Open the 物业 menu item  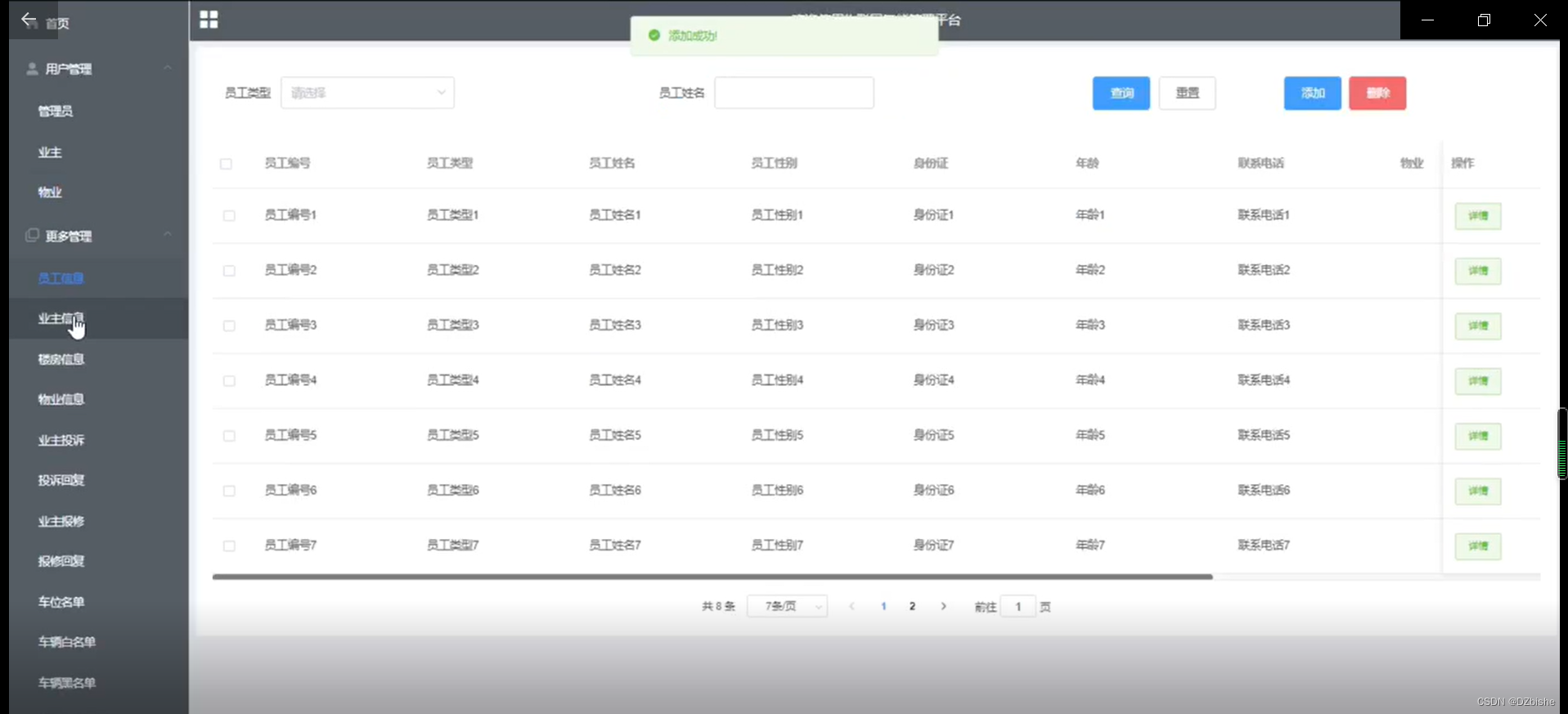pyautogui.click(x=50, y=192)
